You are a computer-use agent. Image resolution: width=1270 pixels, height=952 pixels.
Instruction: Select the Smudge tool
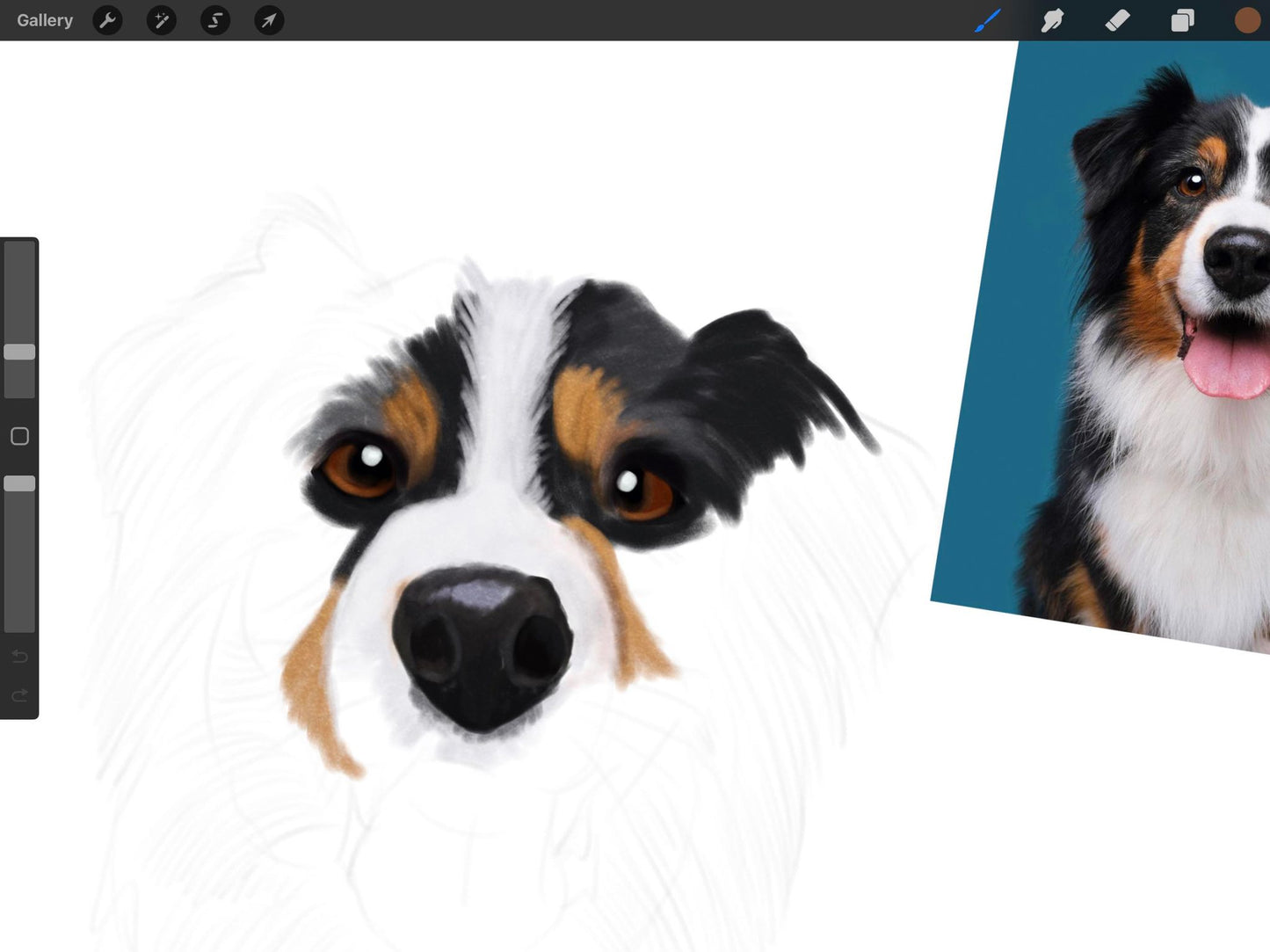coord(1052,20)
